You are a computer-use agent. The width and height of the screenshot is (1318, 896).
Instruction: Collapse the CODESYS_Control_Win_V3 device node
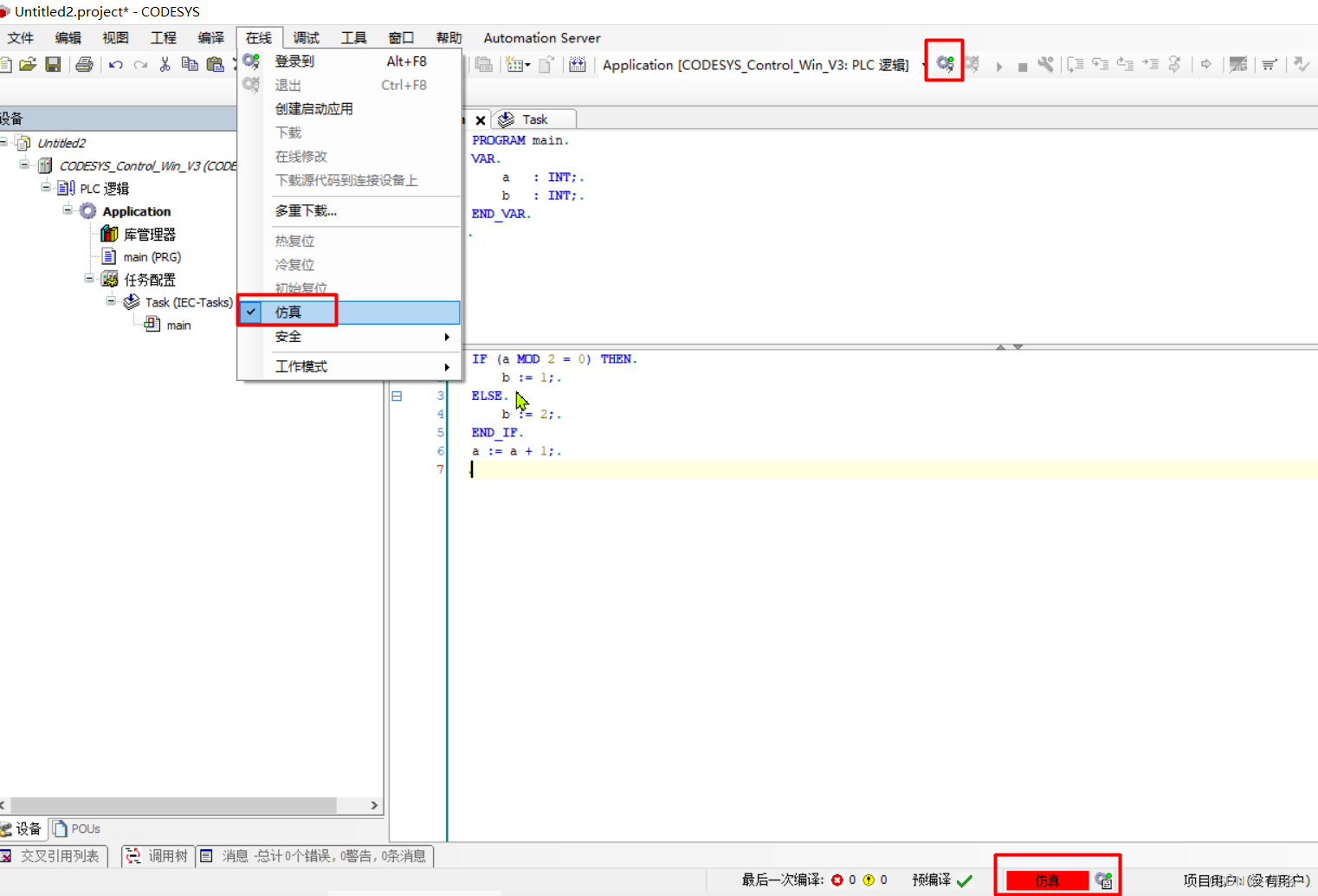tap(24, 164)
